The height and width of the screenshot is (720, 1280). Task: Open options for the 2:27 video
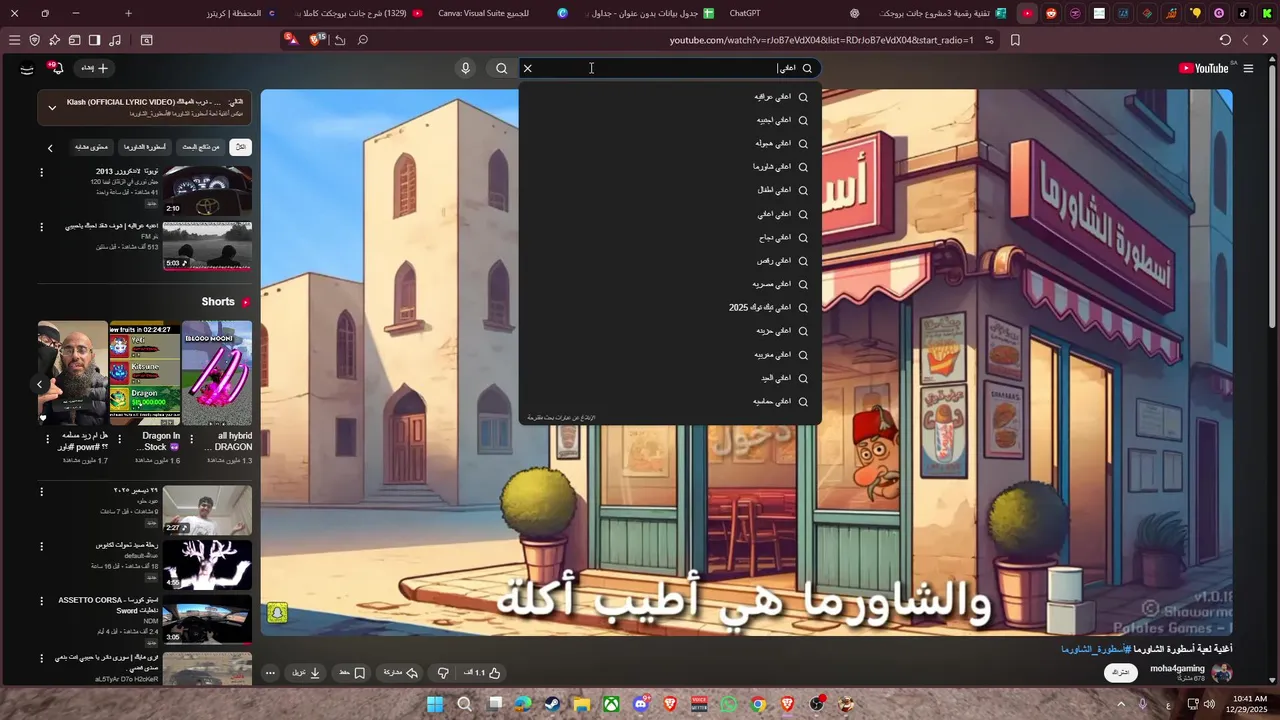[41, 491]
